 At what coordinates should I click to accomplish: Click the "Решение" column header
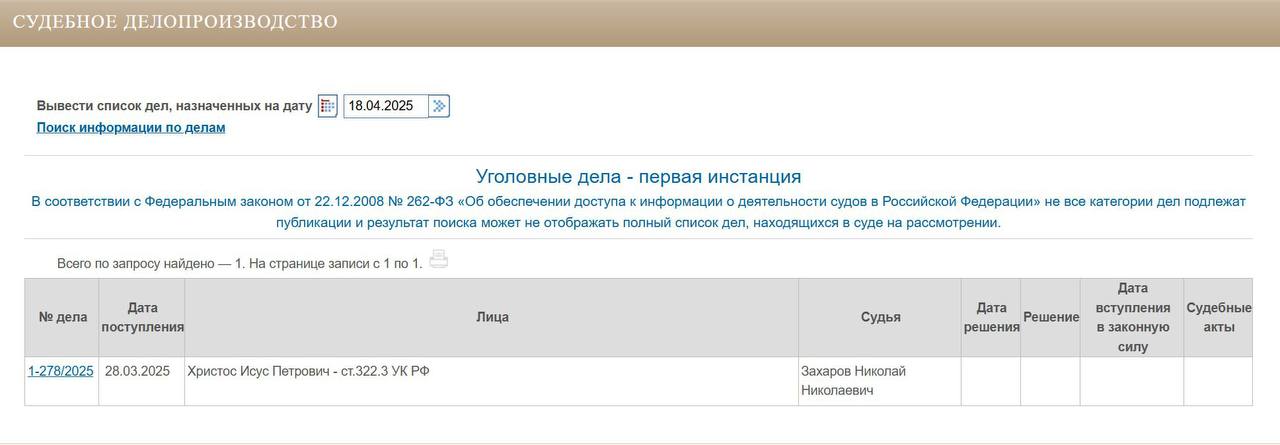(1051, 317)
